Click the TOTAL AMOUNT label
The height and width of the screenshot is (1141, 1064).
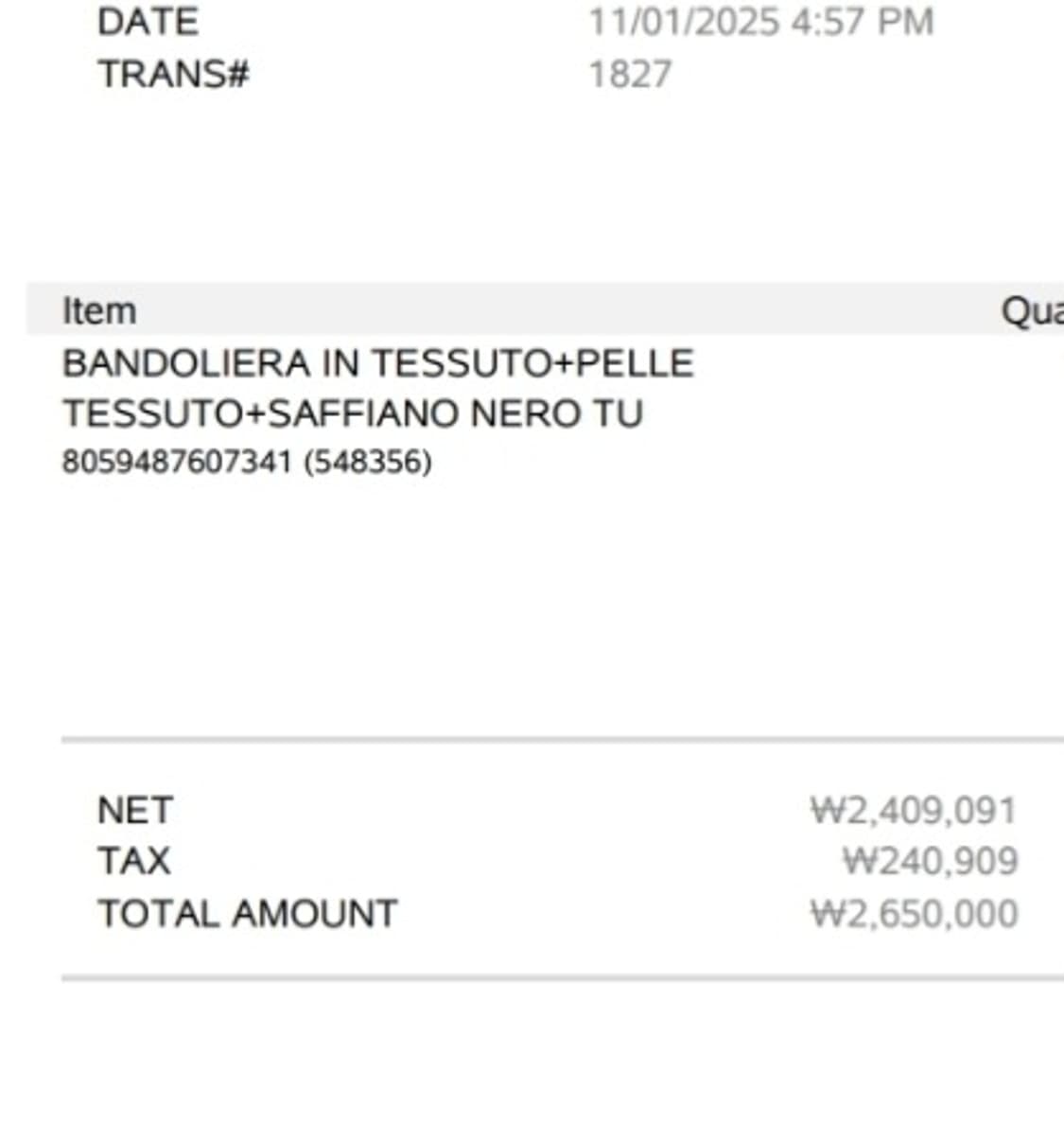coord(248,913)
